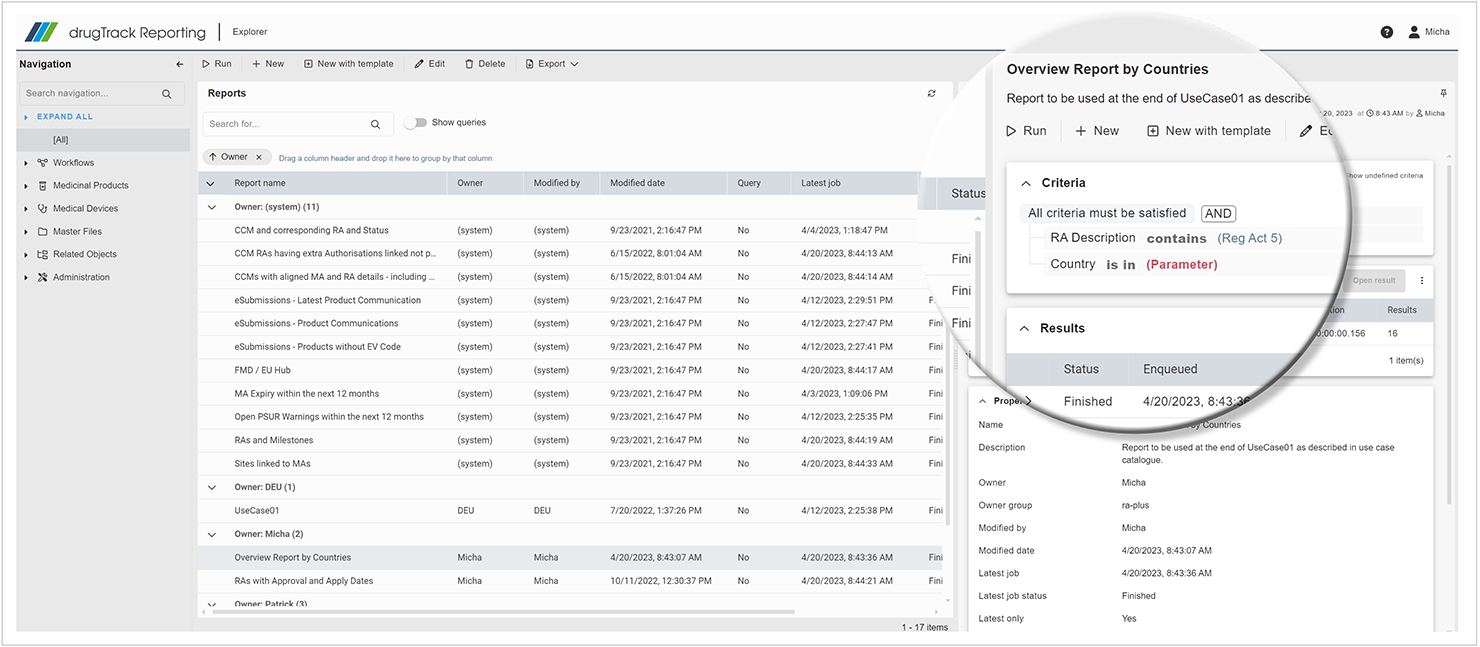Choose New with template
Viewport: 1480px width, 647px height.
pyautogui.click(x=349, y=64)
